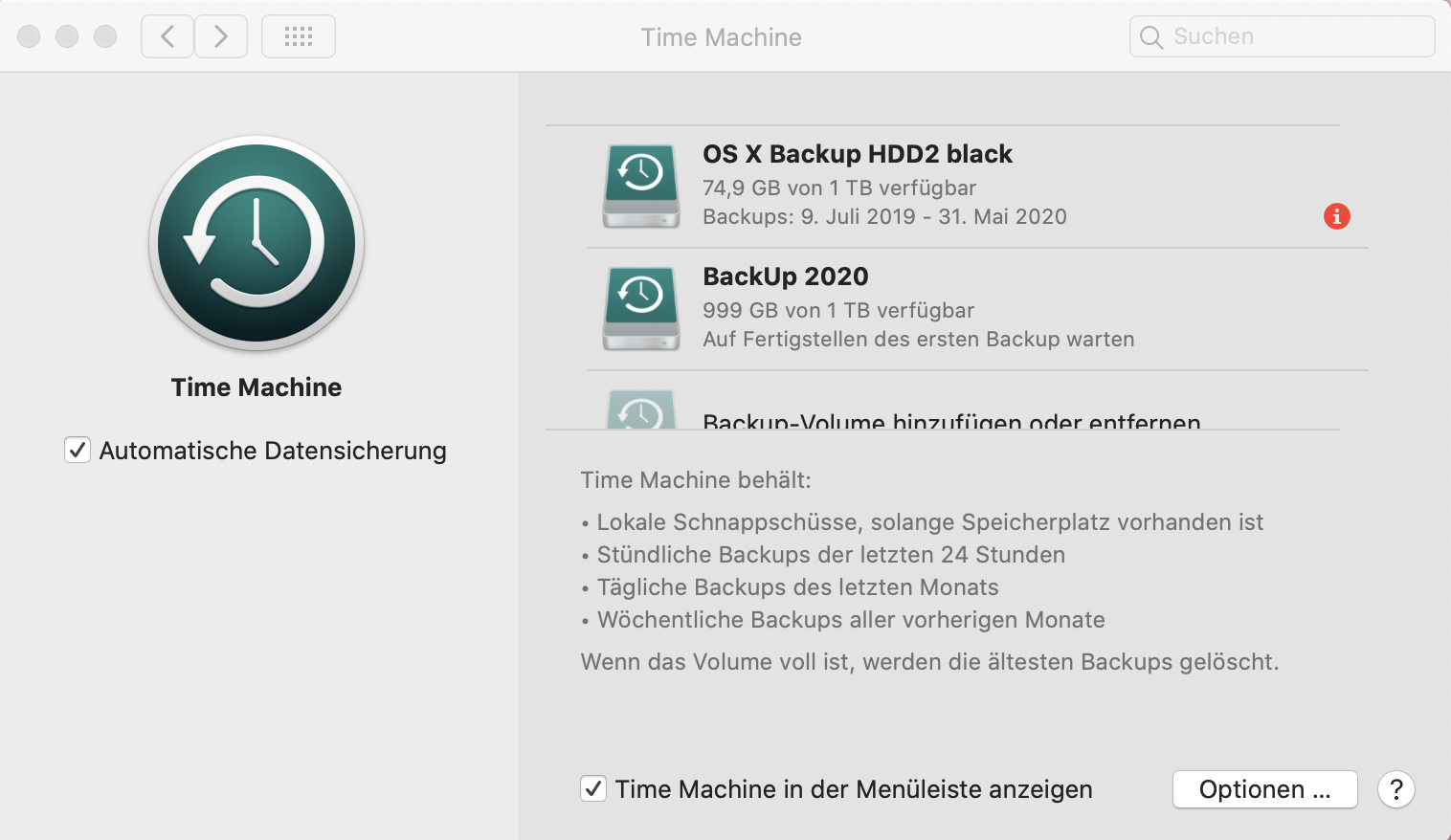Viewport: 1451px width, 840px height.
Task: Click the BackUp 2020 drive icon
Action: pyautogui.click(x=641, y=308)
